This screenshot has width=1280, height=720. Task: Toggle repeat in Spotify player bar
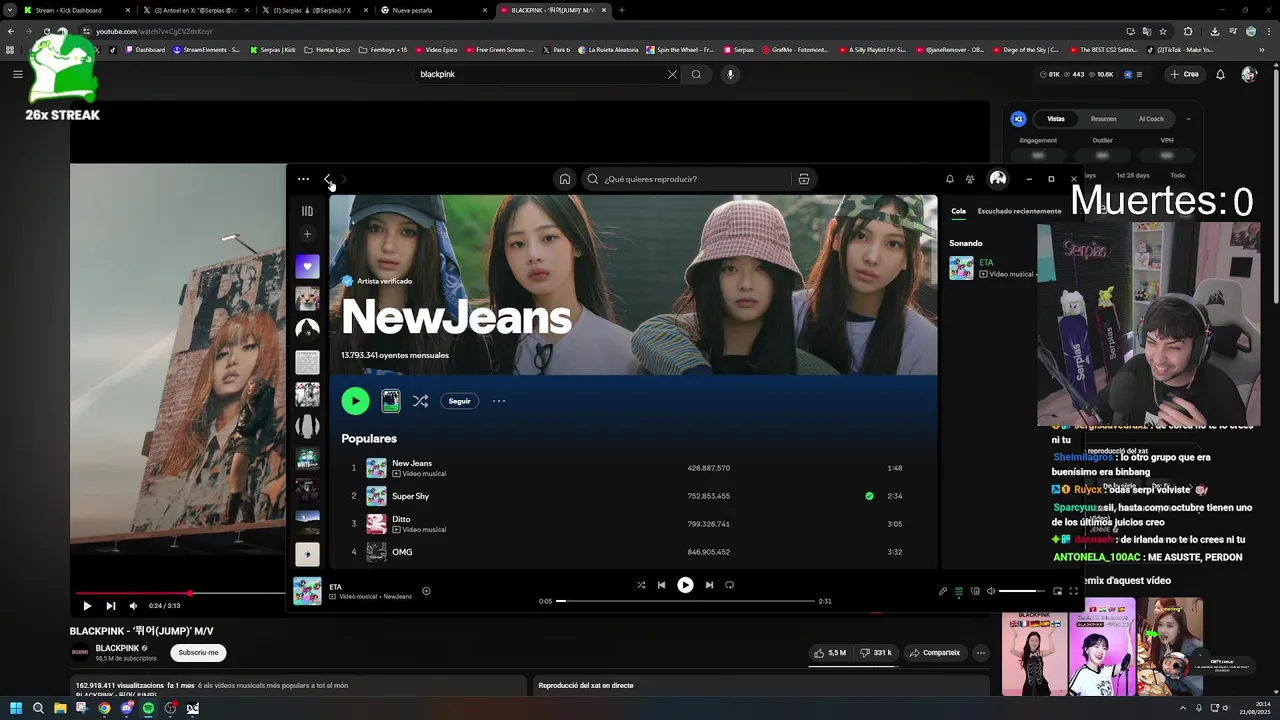[x=729, y=585]
